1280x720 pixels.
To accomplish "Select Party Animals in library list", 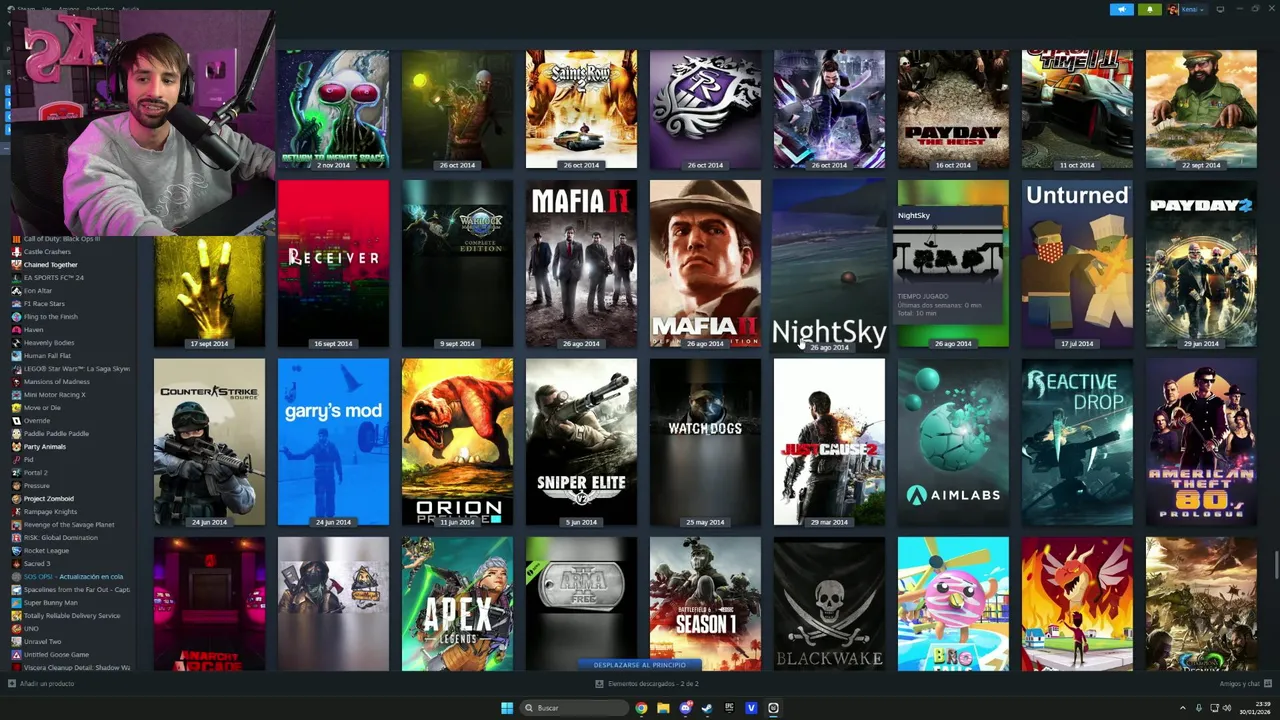I will tap(44, 446).
